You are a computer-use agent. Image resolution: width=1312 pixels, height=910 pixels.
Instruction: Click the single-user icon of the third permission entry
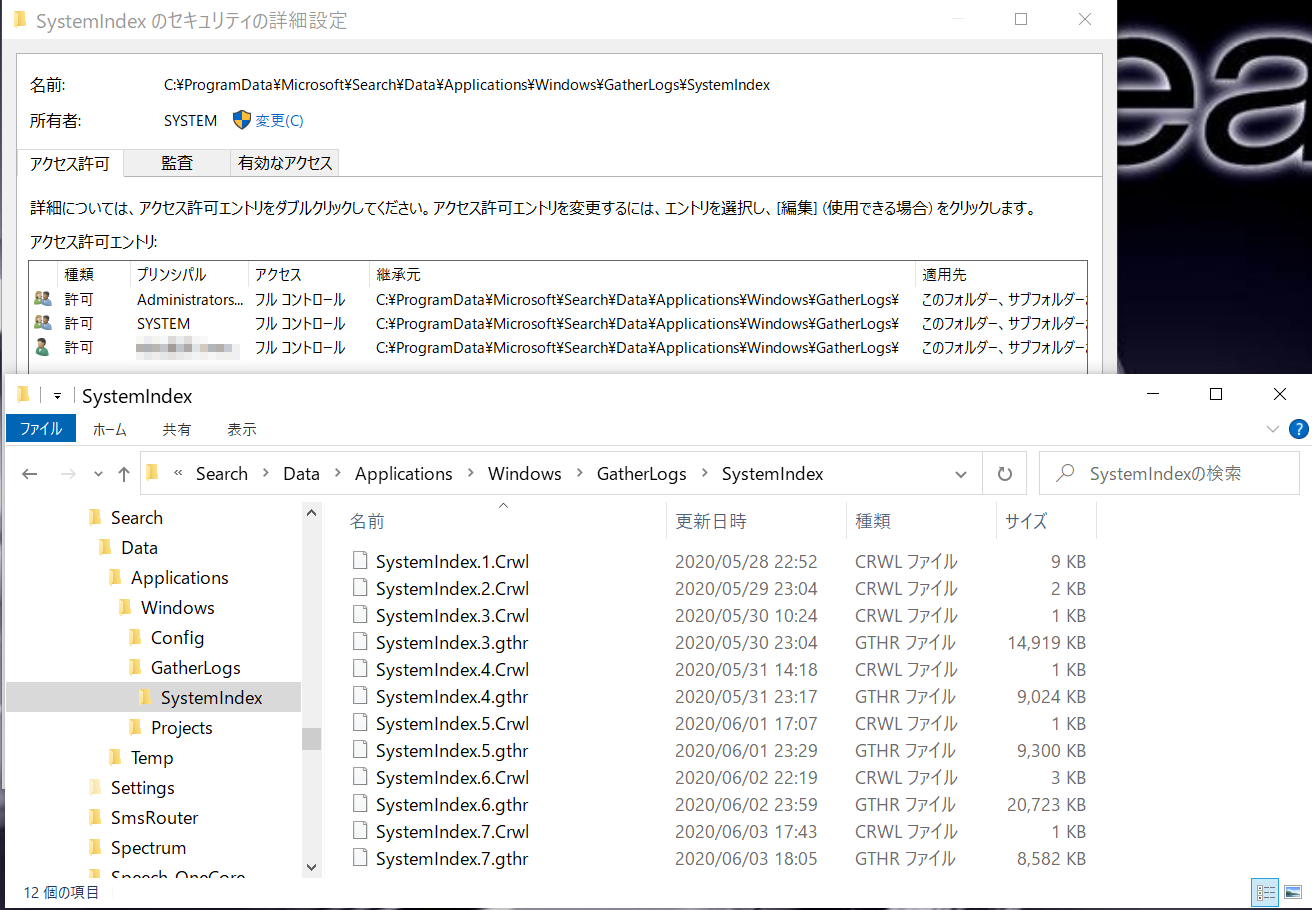pyautogui.click(x=42, y=347)
